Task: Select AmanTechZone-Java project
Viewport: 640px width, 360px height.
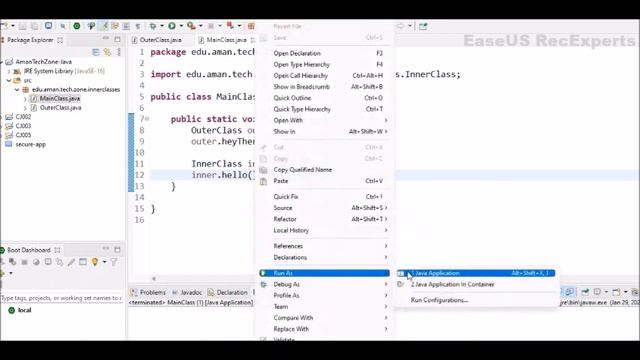Action: coord(43,62)
